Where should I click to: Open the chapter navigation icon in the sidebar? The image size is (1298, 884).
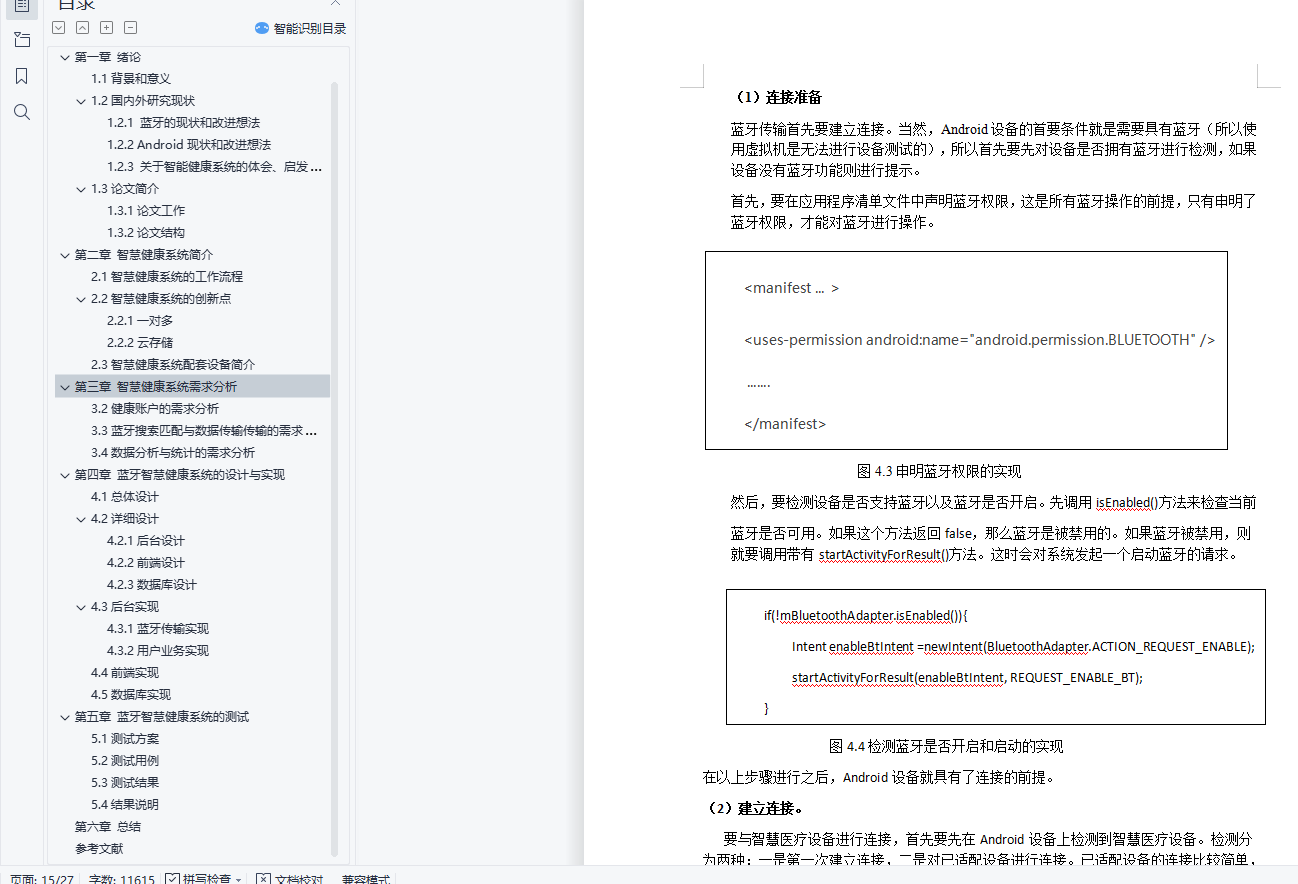click(21, 40)
